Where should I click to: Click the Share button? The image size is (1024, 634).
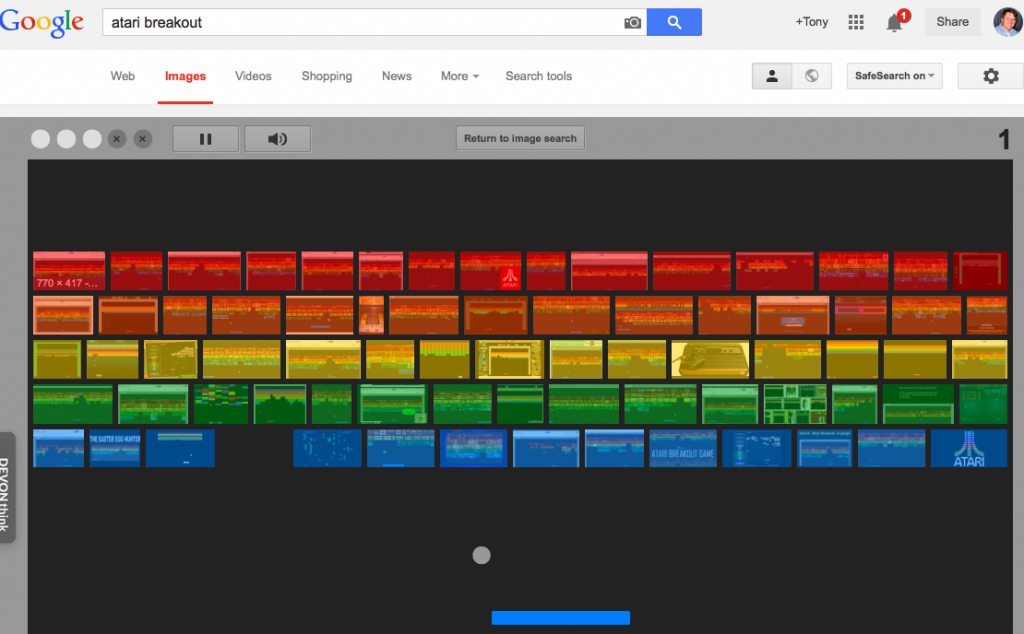(x=951, y=21)
